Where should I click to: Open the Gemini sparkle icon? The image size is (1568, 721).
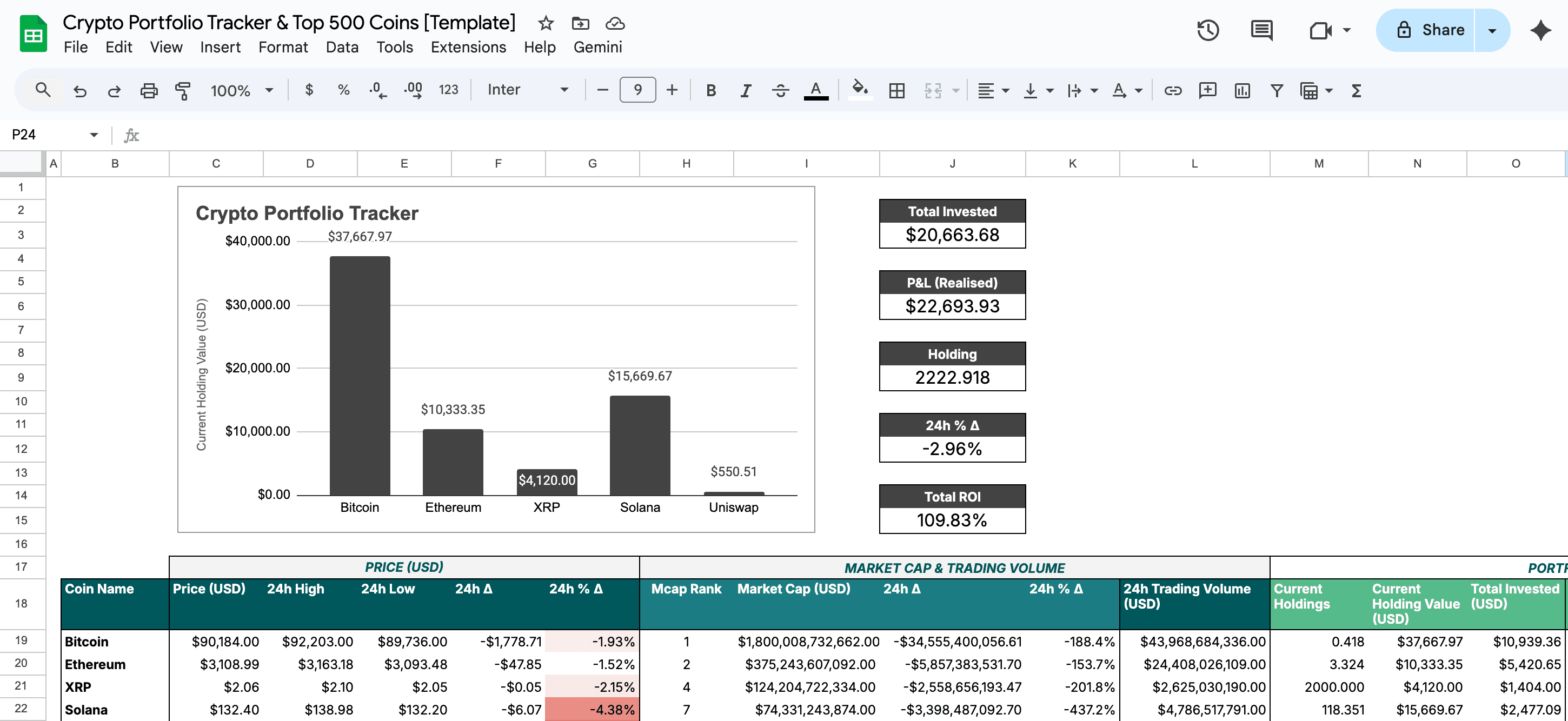pos(1540,30)
